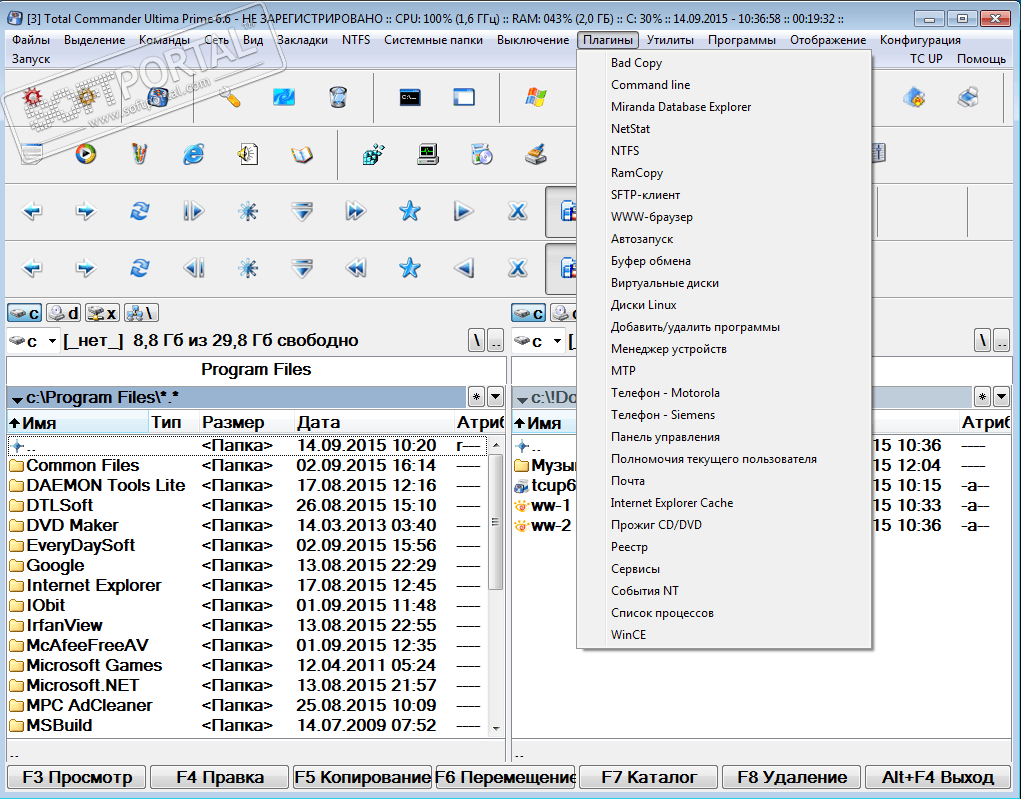Select Microsoft Games folder

247,666
